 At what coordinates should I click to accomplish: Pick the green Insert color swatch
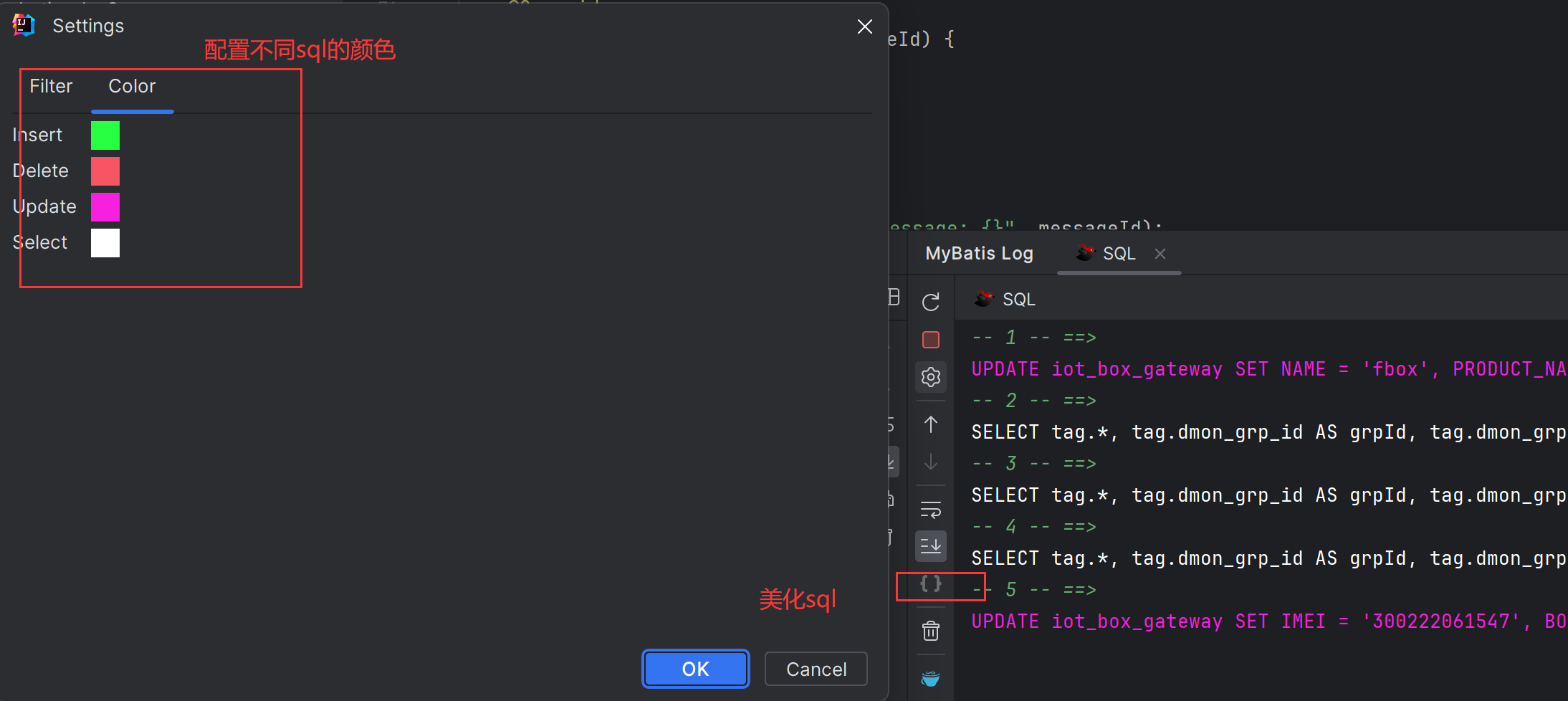(x=105, y=135)
